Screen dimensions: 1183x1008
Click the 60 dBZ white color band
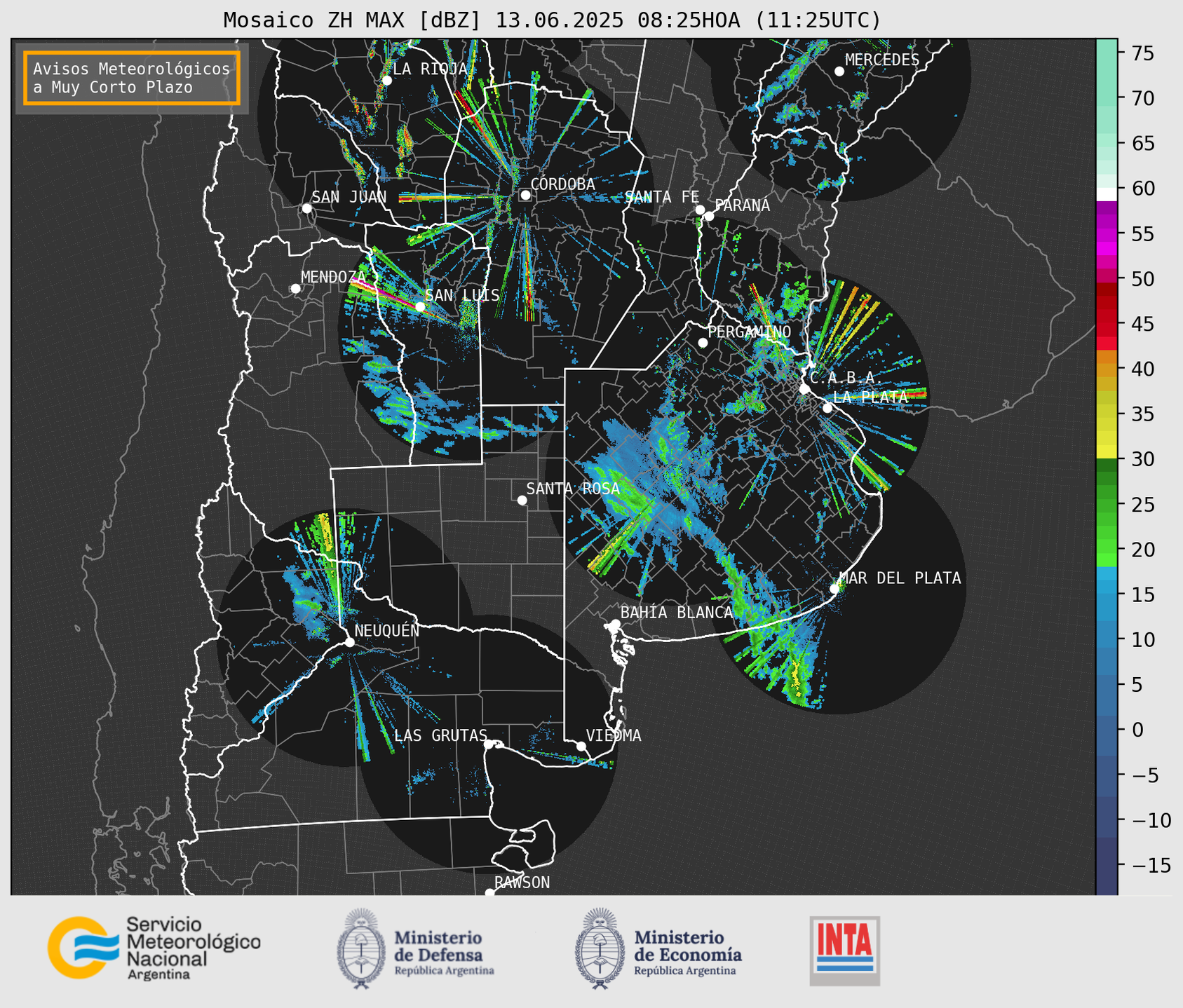pos(1107,193)
